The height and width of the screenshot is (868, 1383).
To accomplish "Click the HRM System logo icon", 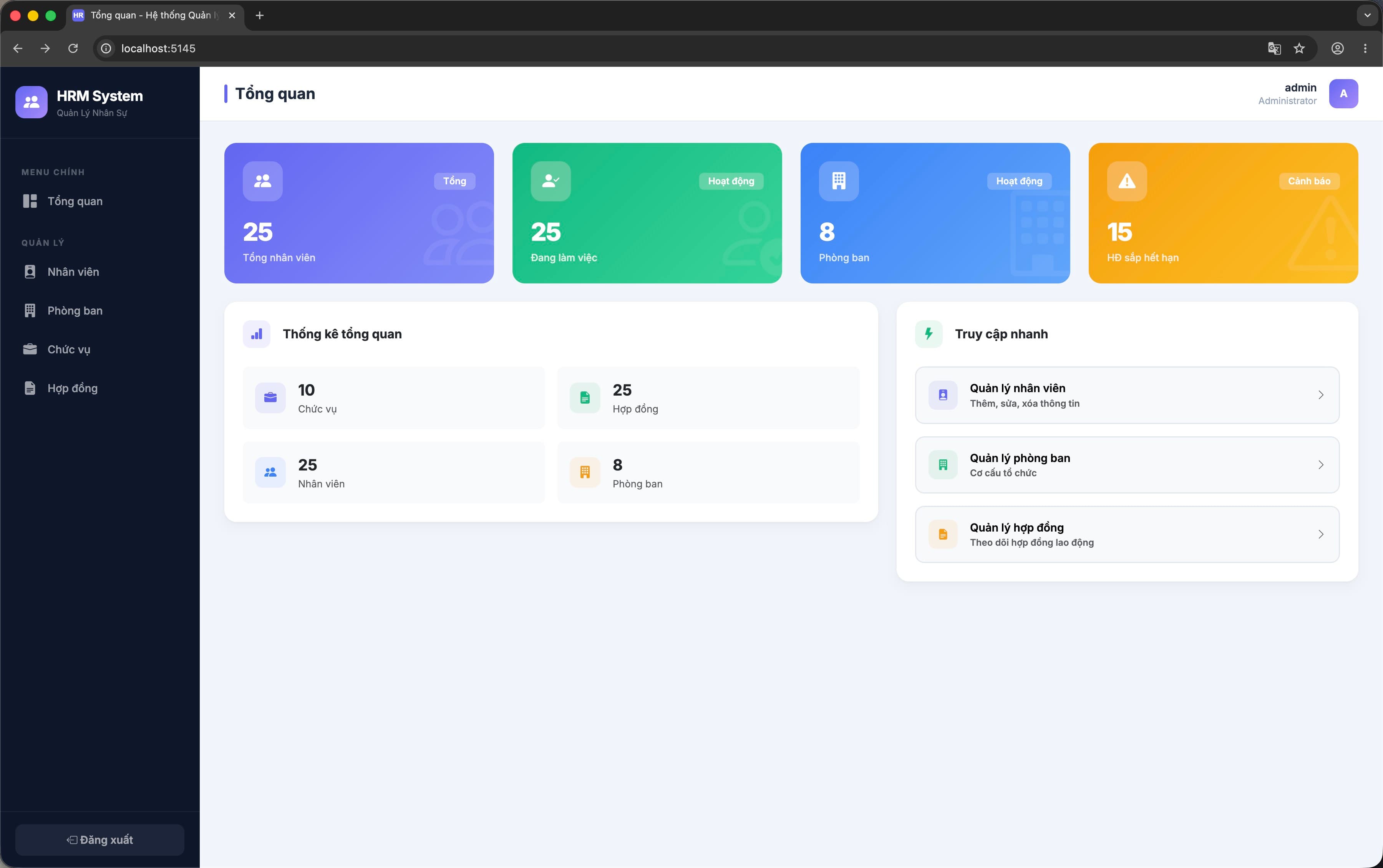I will coord(31,102).
